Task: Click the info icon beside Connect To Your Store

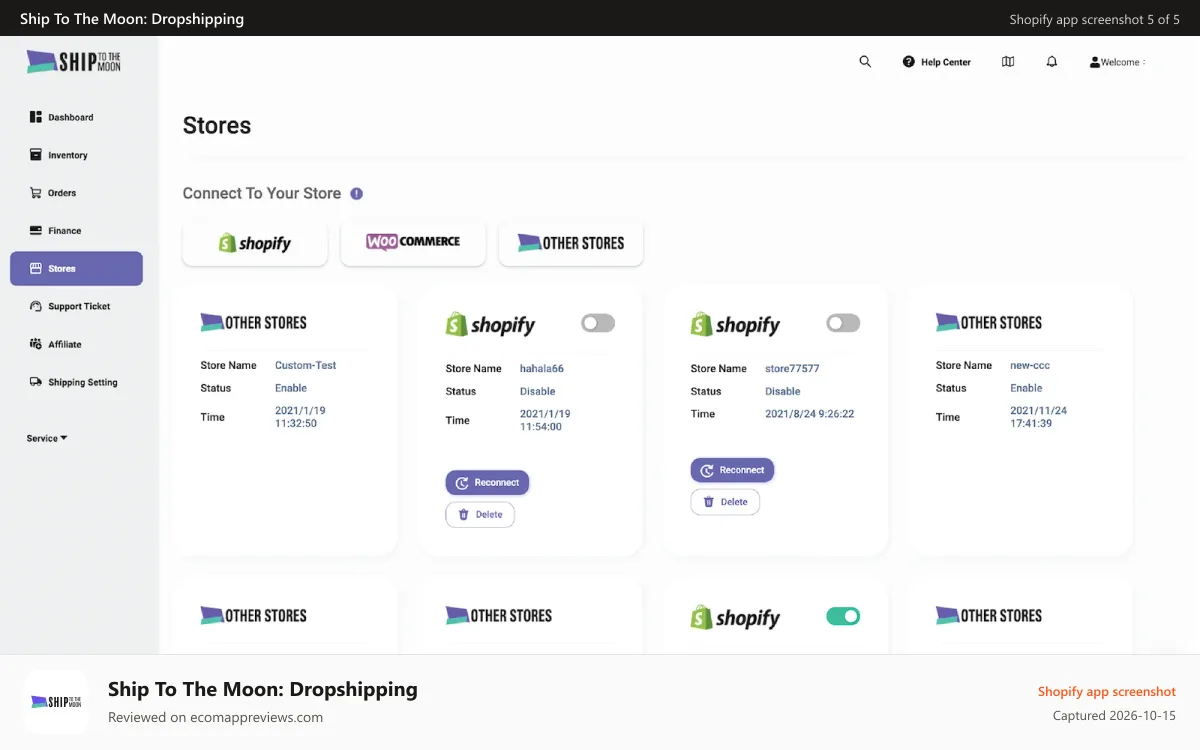Action: tap(357, 194)
